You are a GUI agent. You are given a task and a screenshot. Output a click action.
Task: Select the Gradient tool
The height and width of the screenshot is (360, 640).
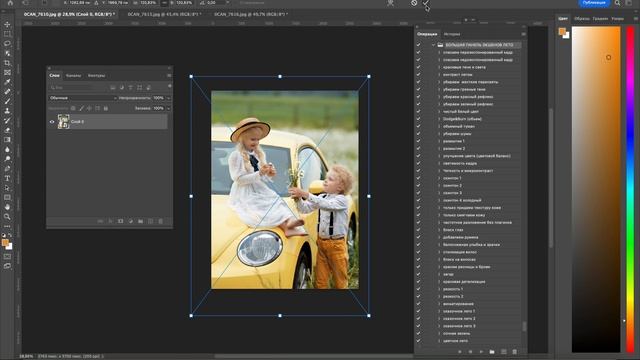7,140
